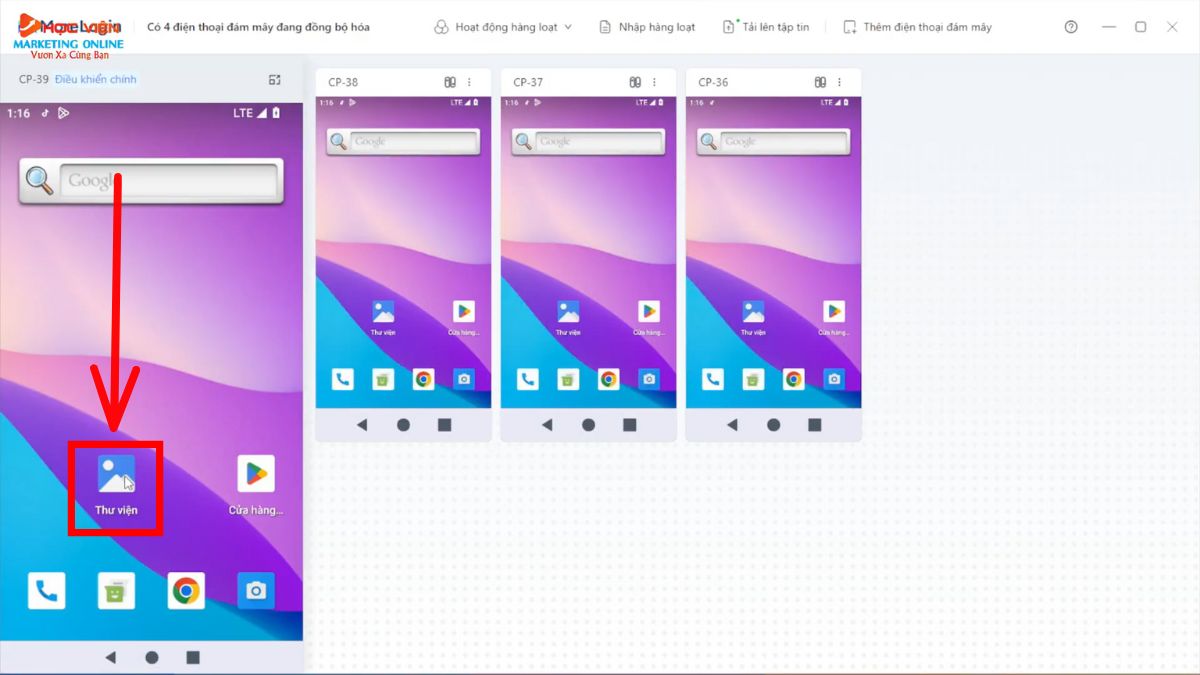
Task: Open Thư viện gallery on CP-38
Action: point(383,311)
